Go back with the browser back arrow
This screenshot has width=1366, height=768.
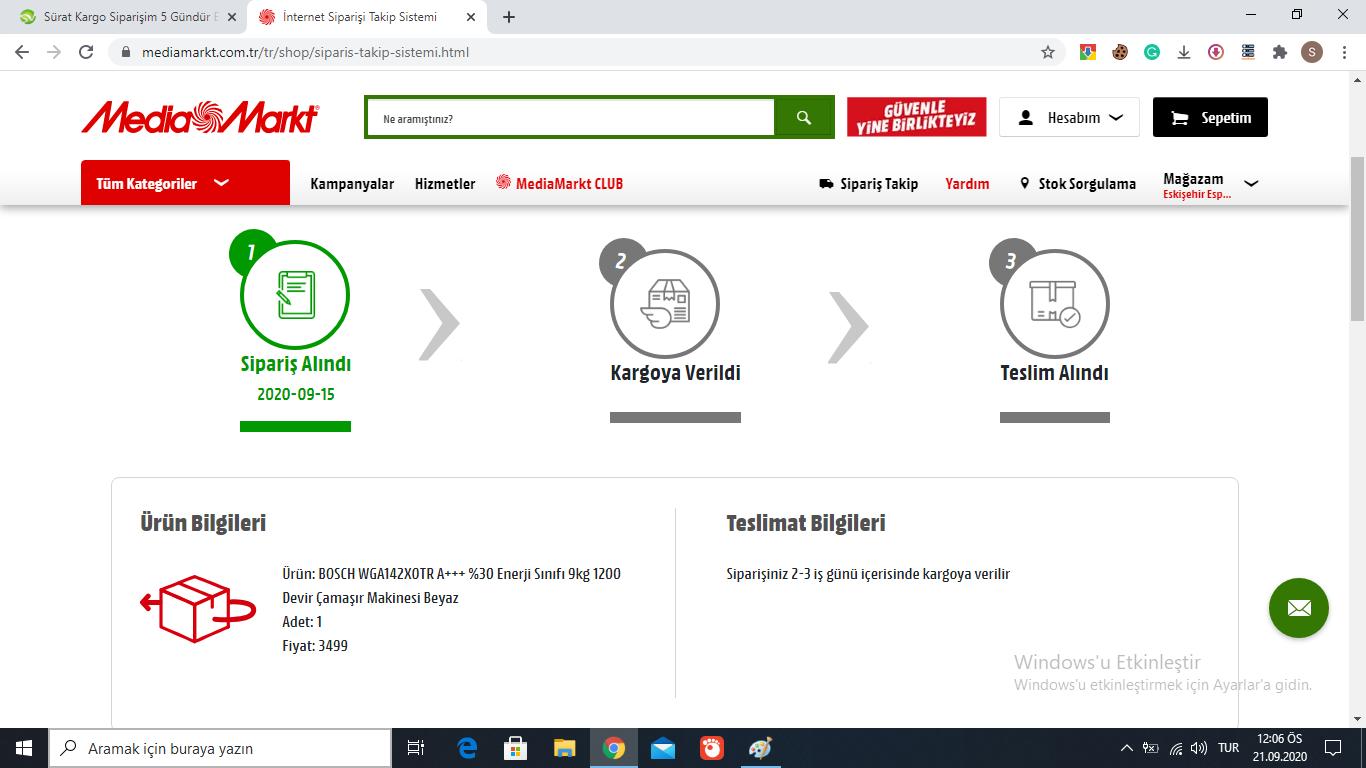click(x=22, y=52)
